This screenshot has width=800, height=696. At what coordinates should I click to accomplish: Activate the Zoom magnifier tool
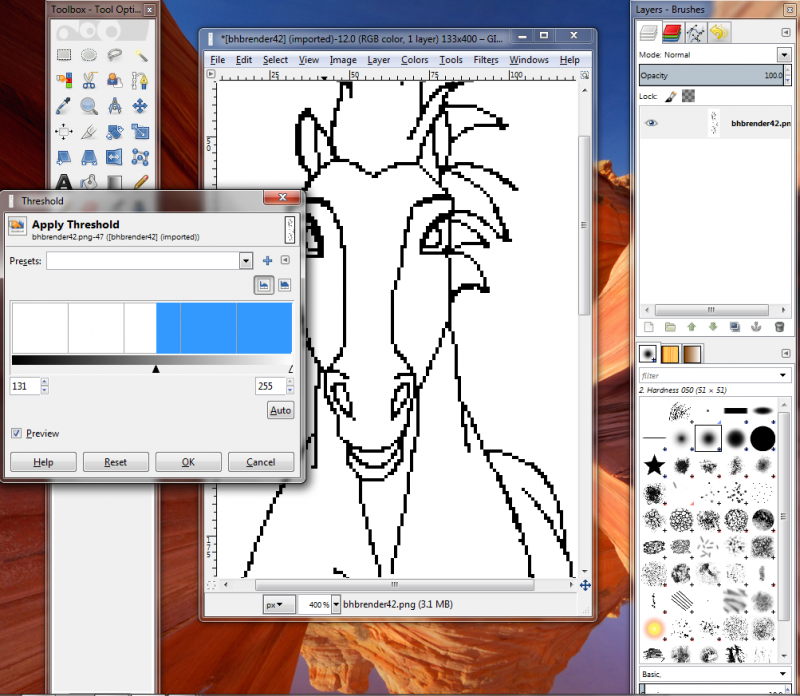(x=89, y=106)
